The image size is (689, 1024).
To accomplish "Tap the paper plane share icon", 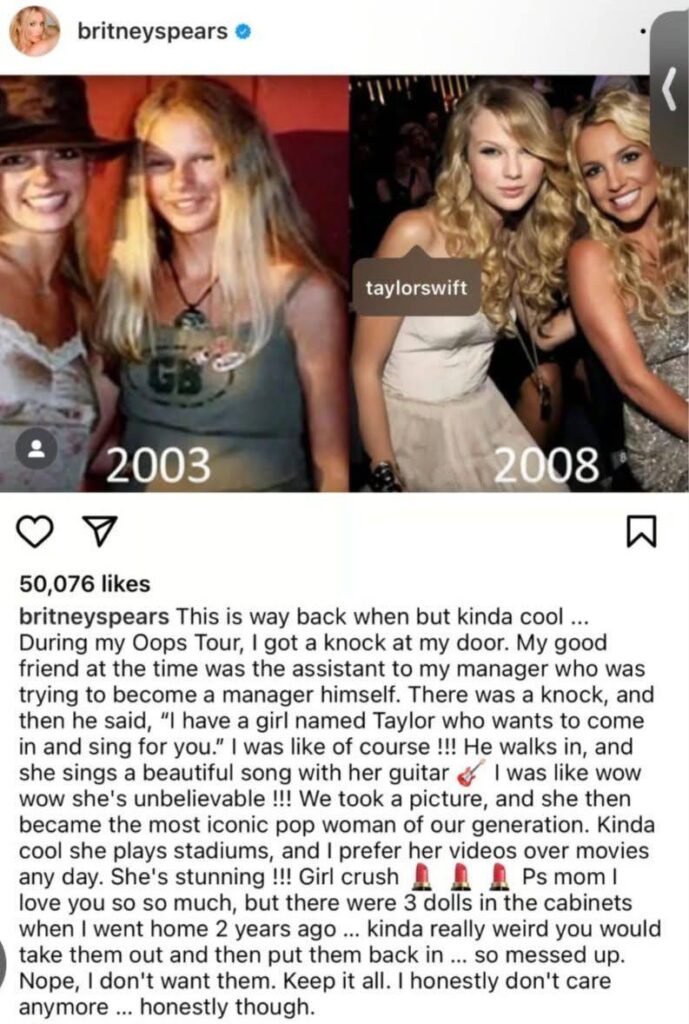I will coord(100,531).
